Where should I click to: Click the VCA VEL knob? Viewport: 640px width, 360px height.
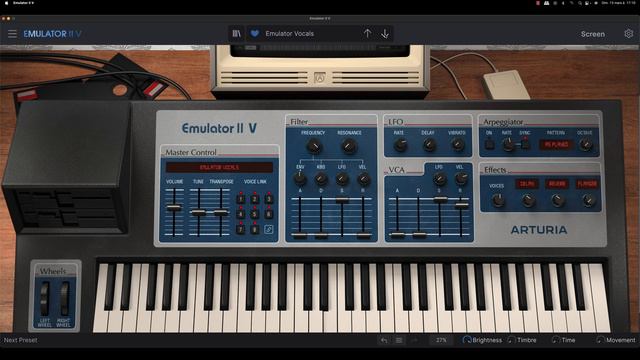pos(461,178)
